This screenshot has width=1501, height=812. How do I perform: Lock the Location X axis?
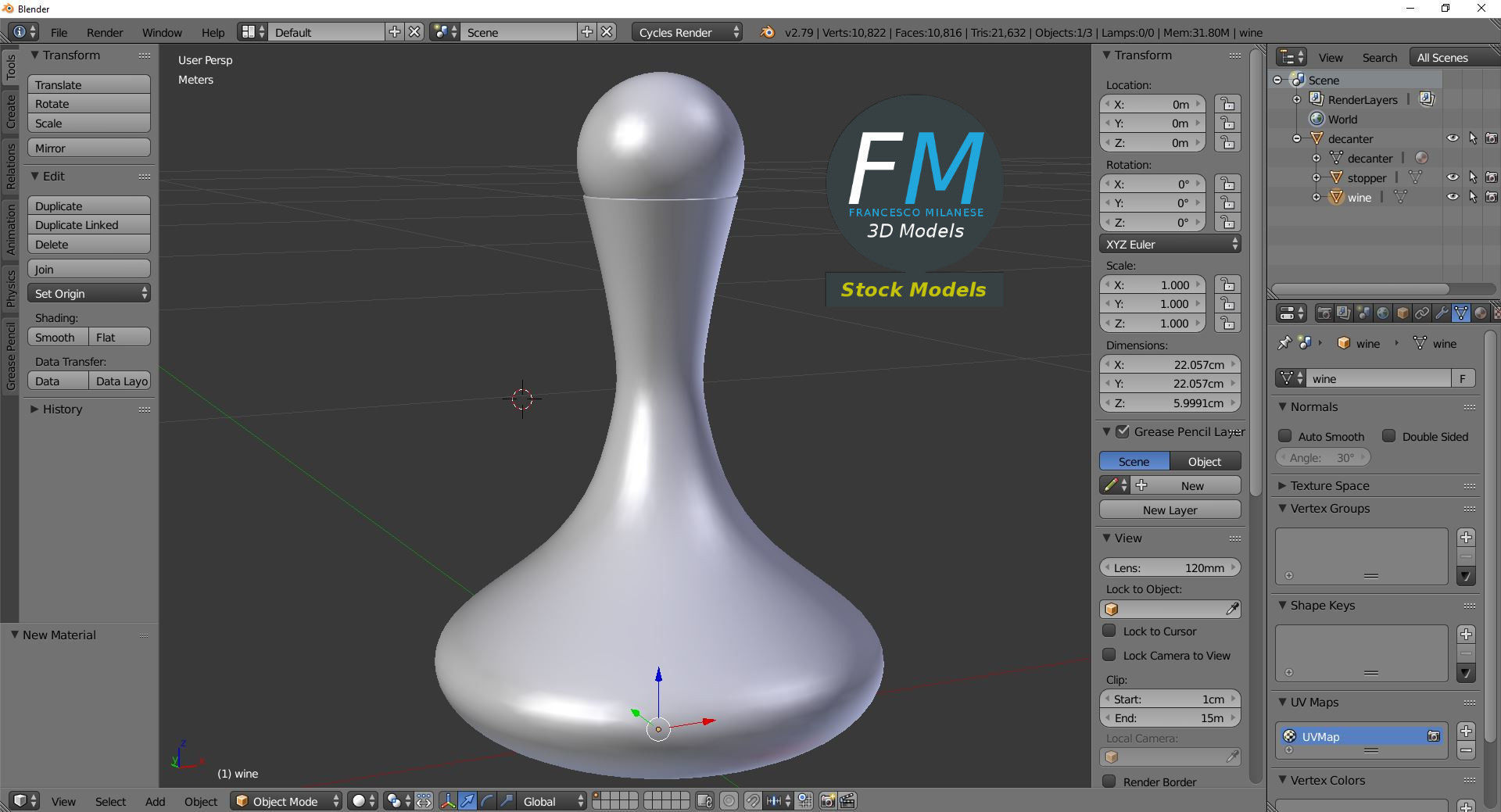(x=1228, y=104)
